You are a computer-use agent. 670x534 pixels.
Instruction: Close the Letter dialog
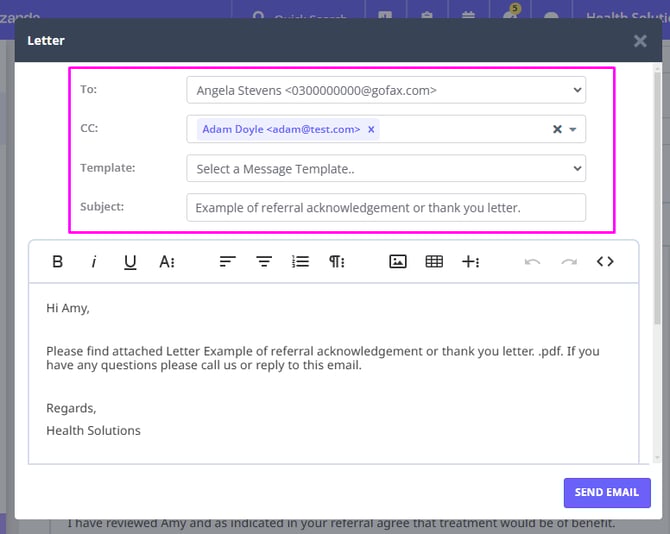coord(640,41)
